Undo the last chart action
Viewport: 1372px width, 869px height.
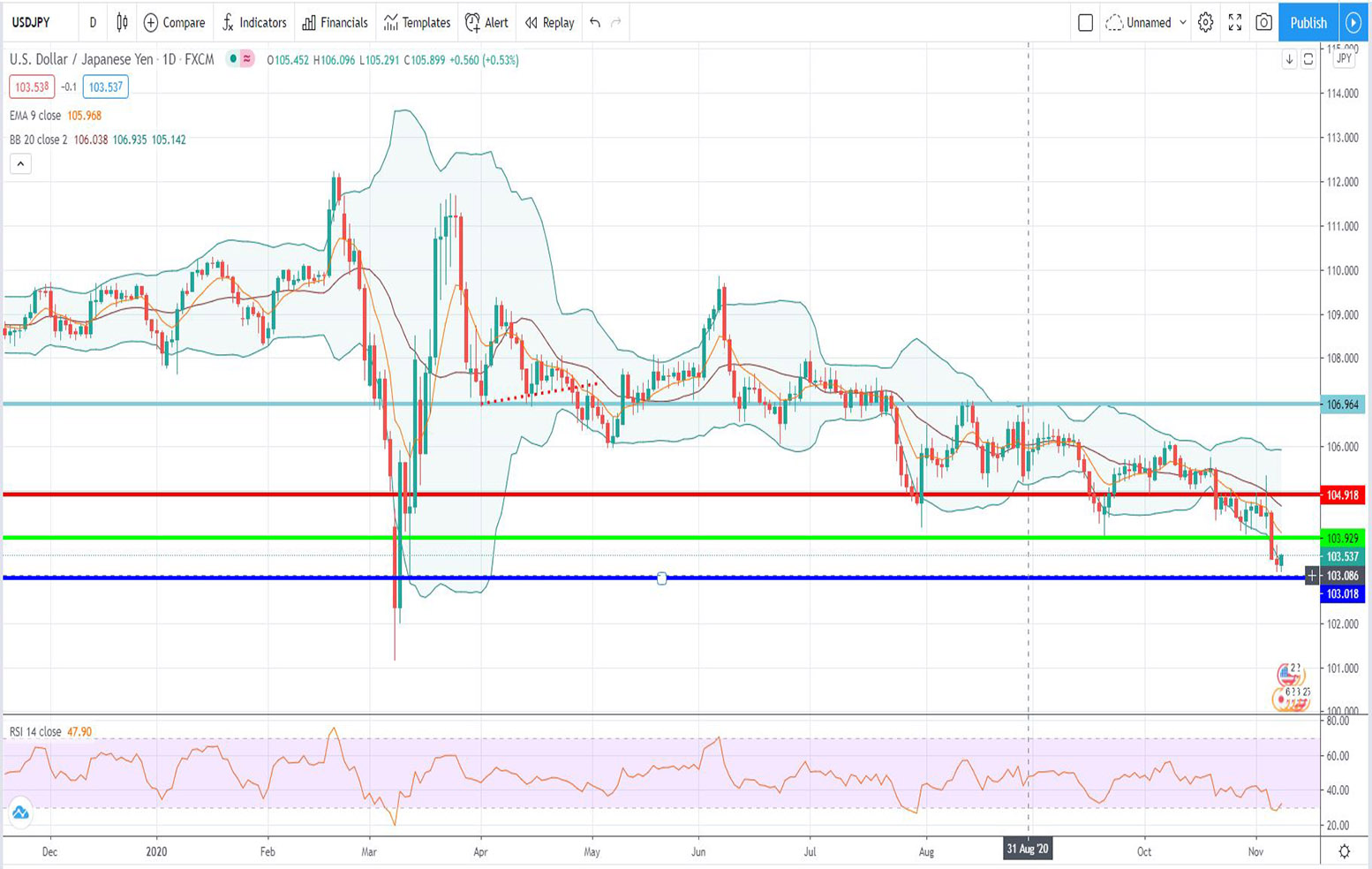click(x=595, y=23)
